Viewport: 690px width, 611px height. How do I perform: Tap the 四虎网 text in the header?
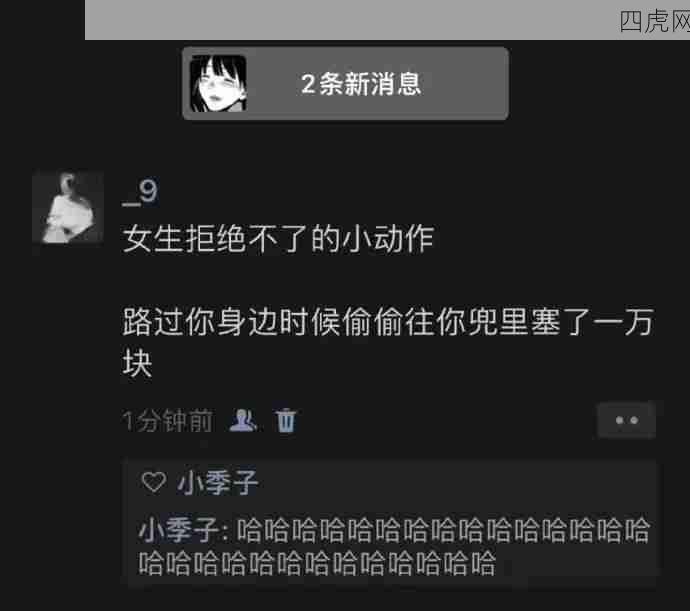pos(655,21)
